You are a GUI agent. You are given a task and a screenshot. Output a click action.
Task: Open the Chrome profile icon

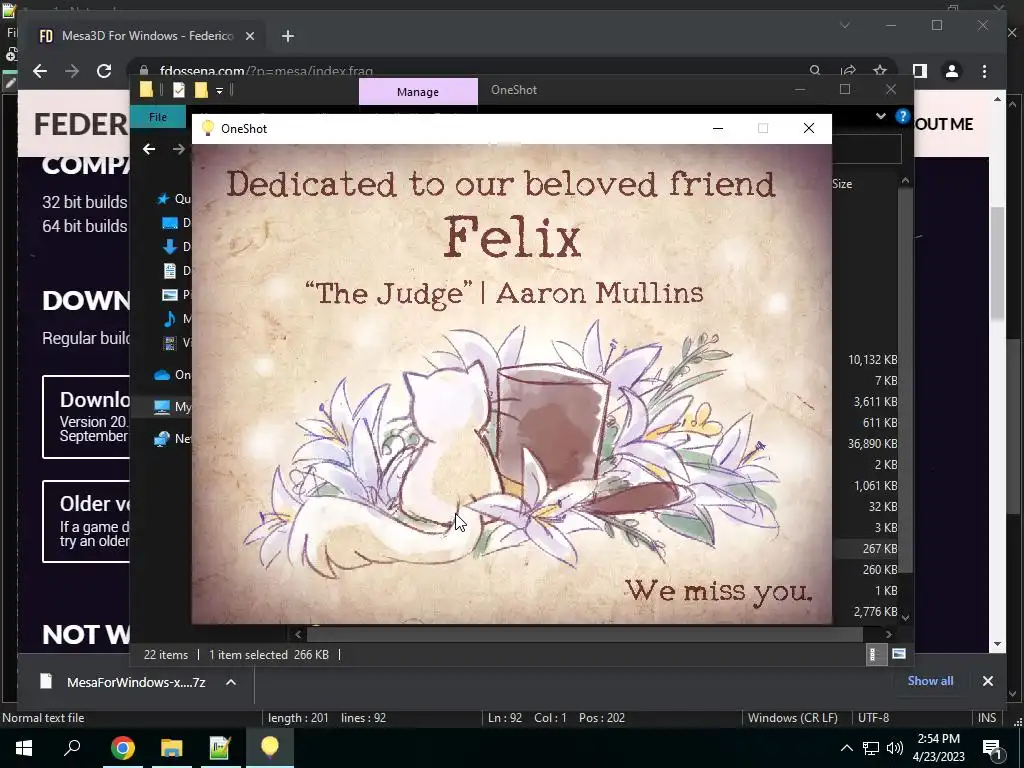pos(952,71)
